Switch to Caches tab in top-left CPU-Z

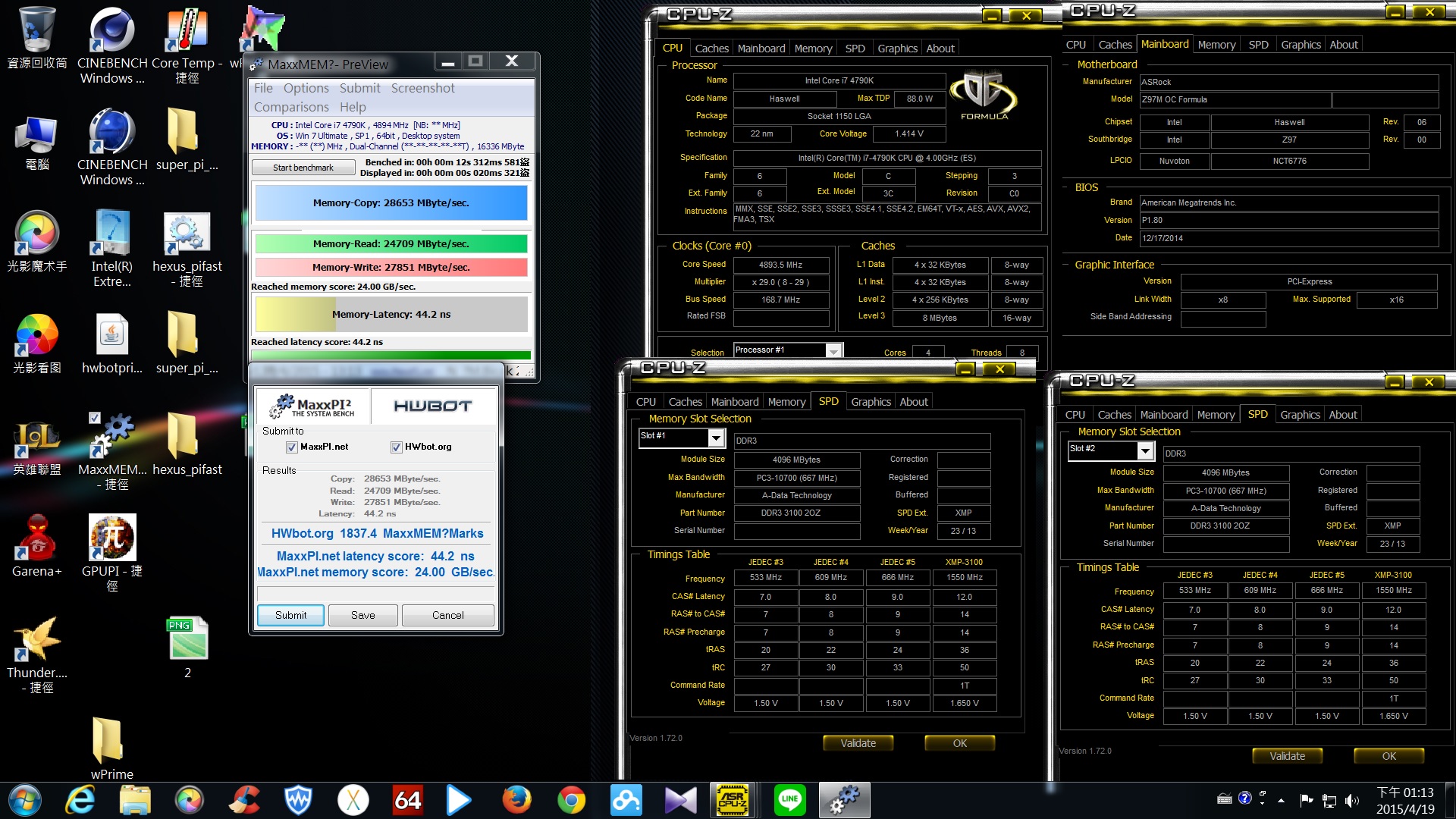(711, 48)
